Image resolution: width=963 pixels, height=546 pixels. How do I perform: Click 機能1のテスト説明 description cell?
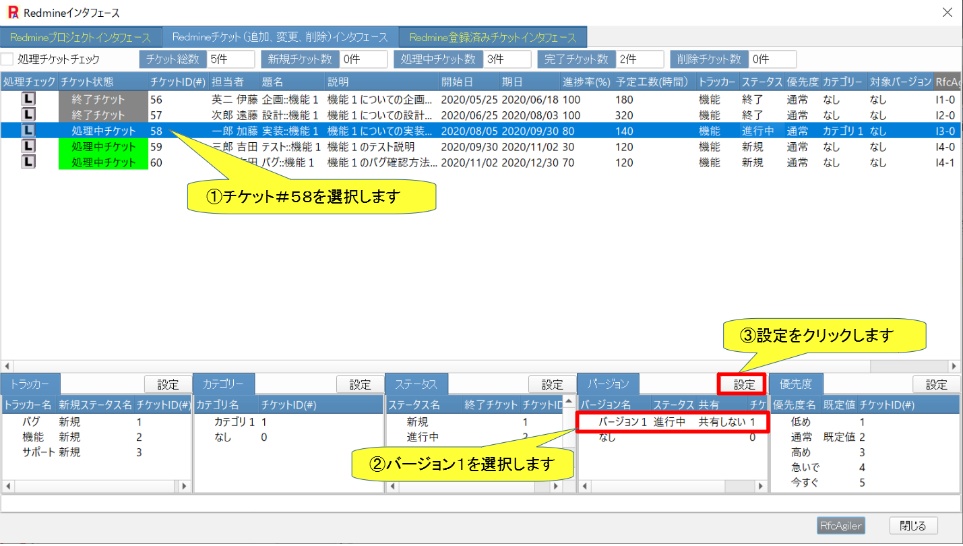(x=371, y=147)
